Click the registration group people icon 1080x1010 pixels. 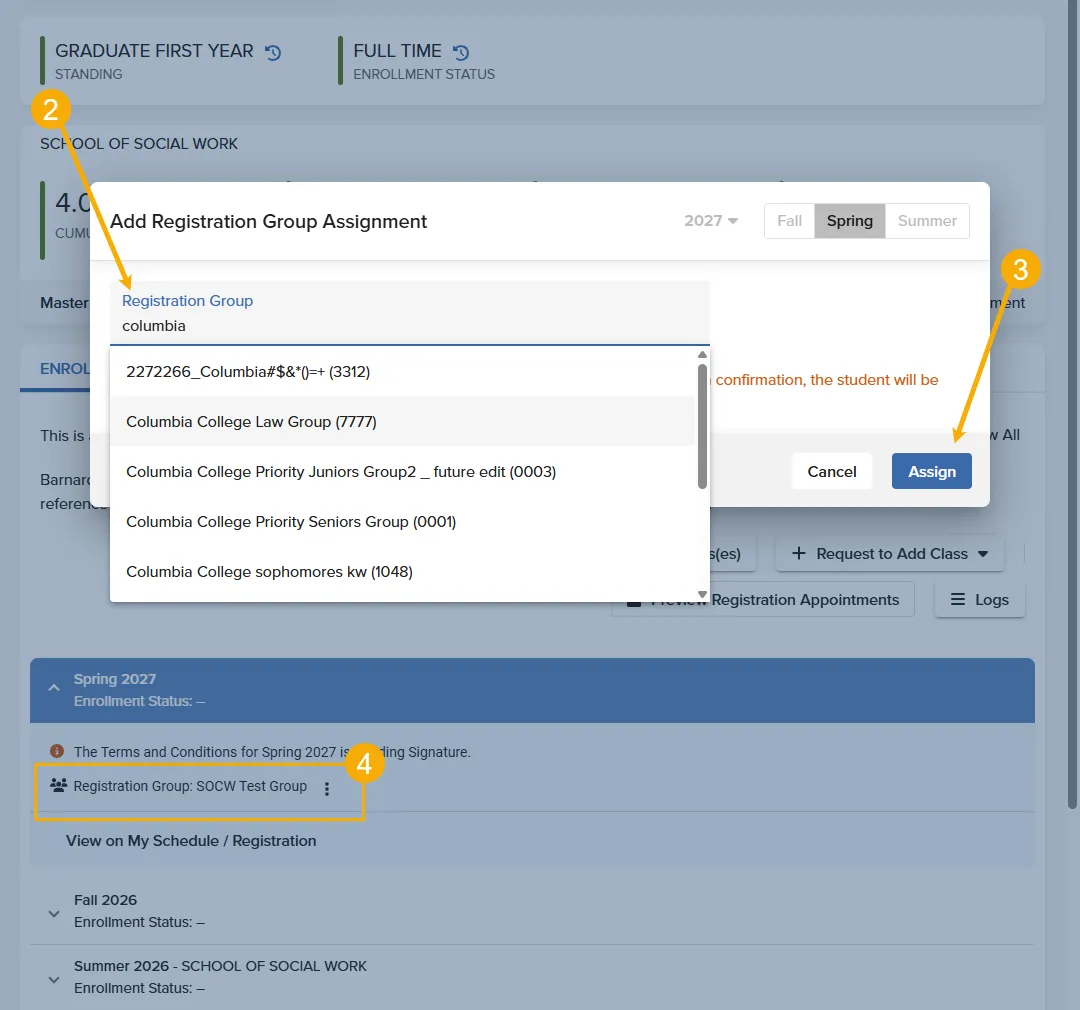click(x=59, y=785)
